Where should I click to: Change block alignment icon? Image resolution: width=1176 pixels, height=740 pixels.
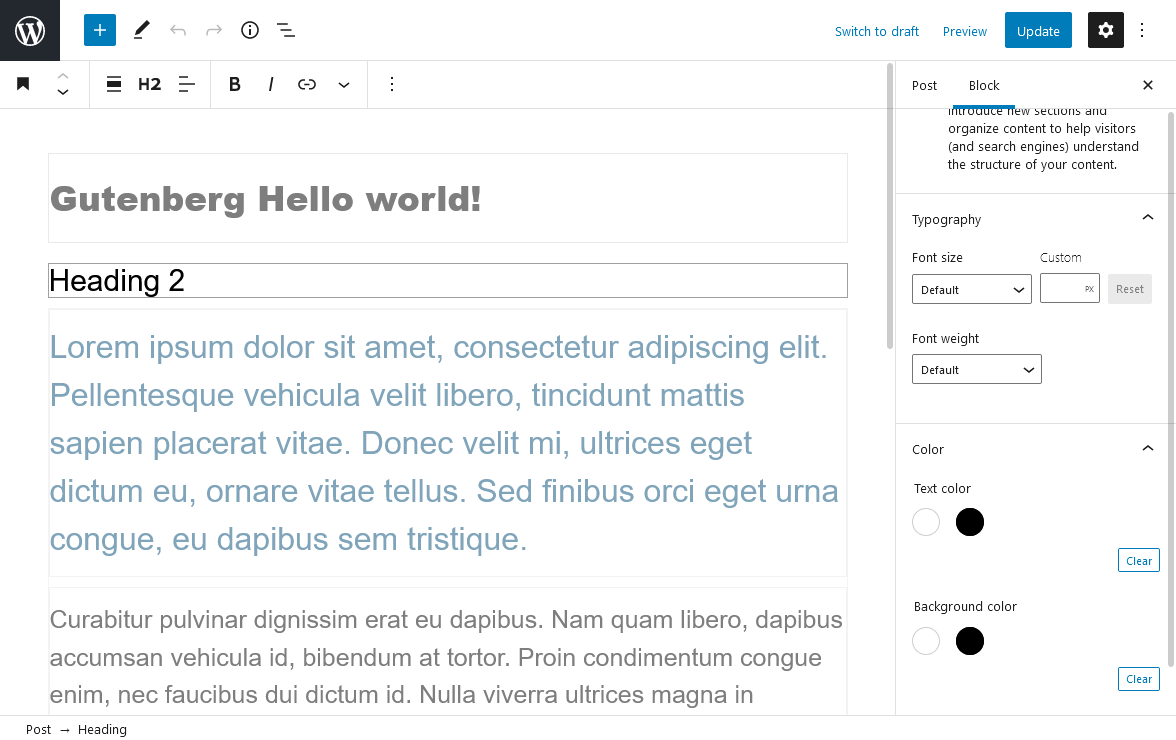pyautogui.click(x=114, y=84)
